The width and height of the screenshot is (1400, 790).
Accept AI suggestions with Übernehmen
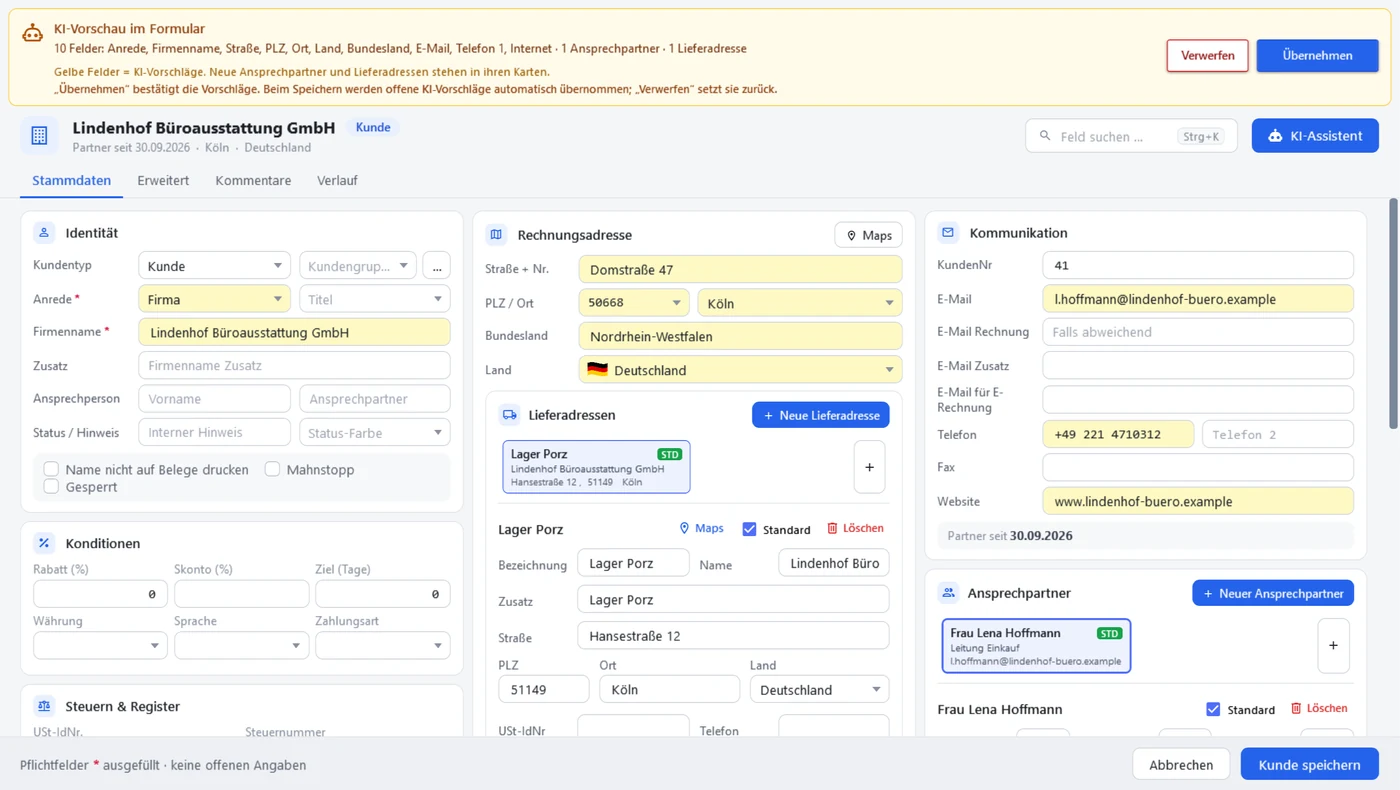(1317, 56)
